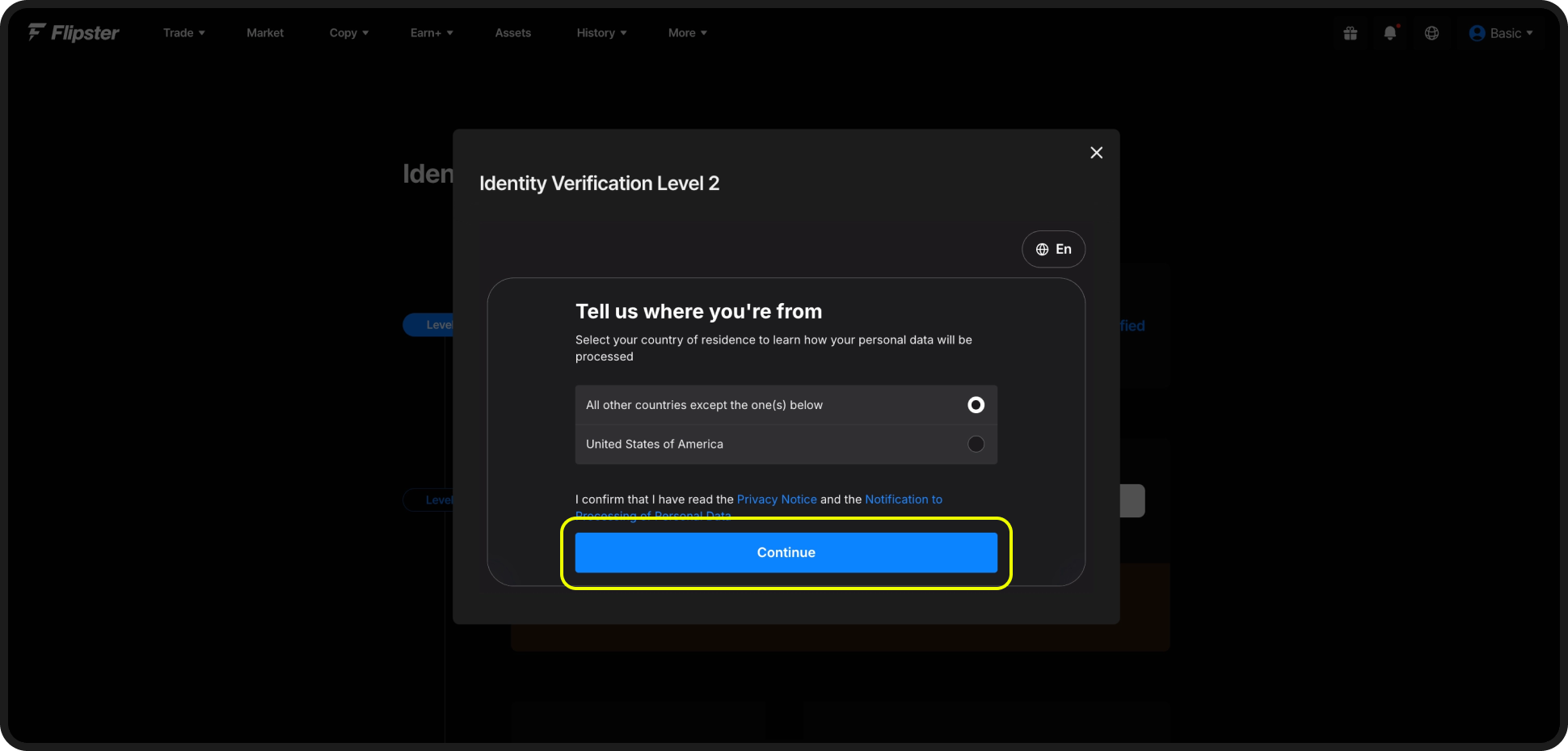The width and height of the screenshot is (1568, 751).
Task: Go to the Market page
Action: (x=265, y=33)
